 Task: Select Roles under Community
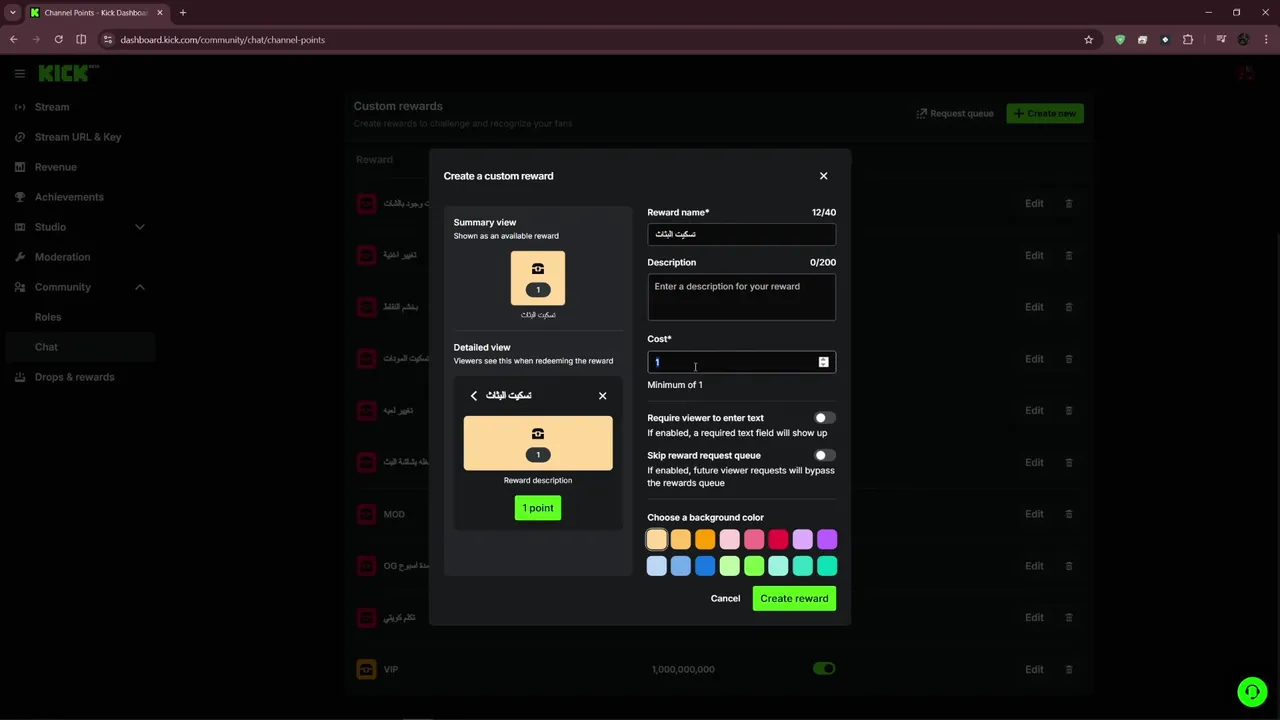48,317
